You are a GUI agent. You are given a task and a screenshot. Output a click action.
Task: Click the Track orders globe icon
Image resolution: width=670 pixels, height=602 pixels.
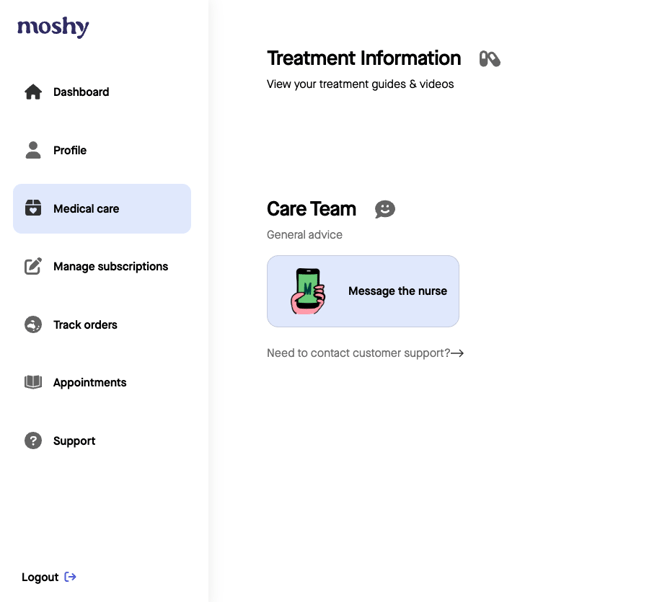click(33, 324)
